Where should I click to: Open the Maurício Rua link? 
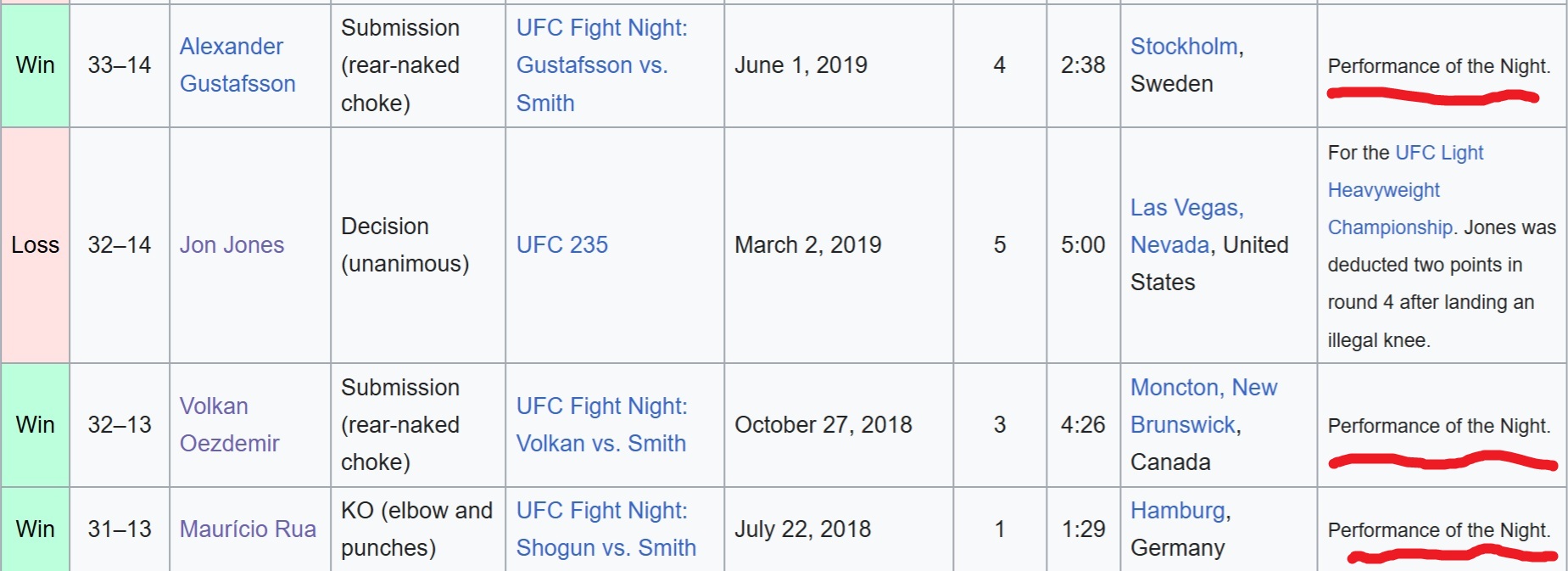pyautogui.click(x=248, y=529)
